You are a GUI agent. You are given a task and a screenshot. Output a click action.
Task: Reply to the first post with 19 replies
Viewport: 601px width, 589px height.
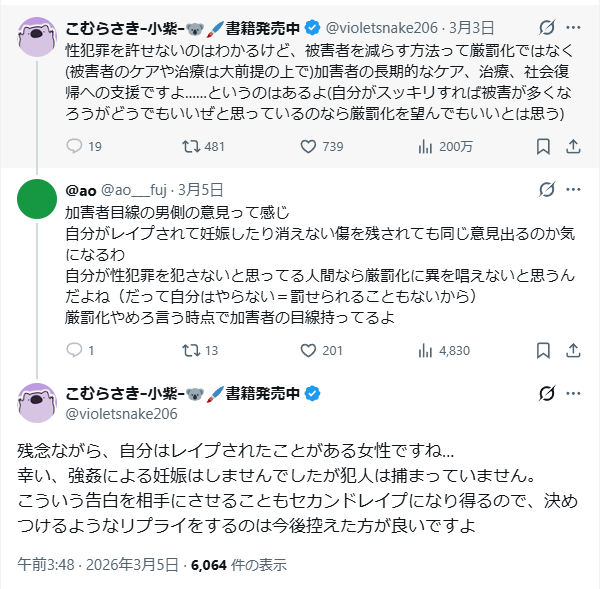pos(74,146)
